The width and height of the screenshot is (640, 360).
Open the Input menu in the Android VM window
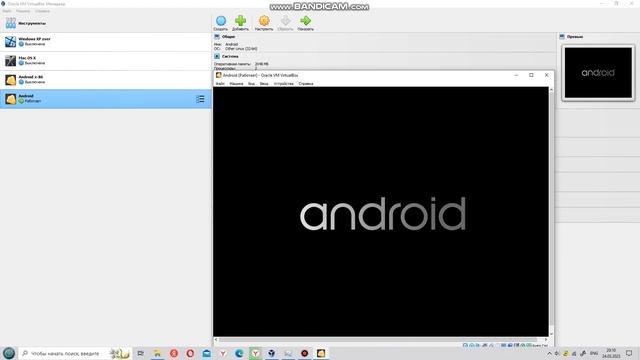click(x=264, y=84)
